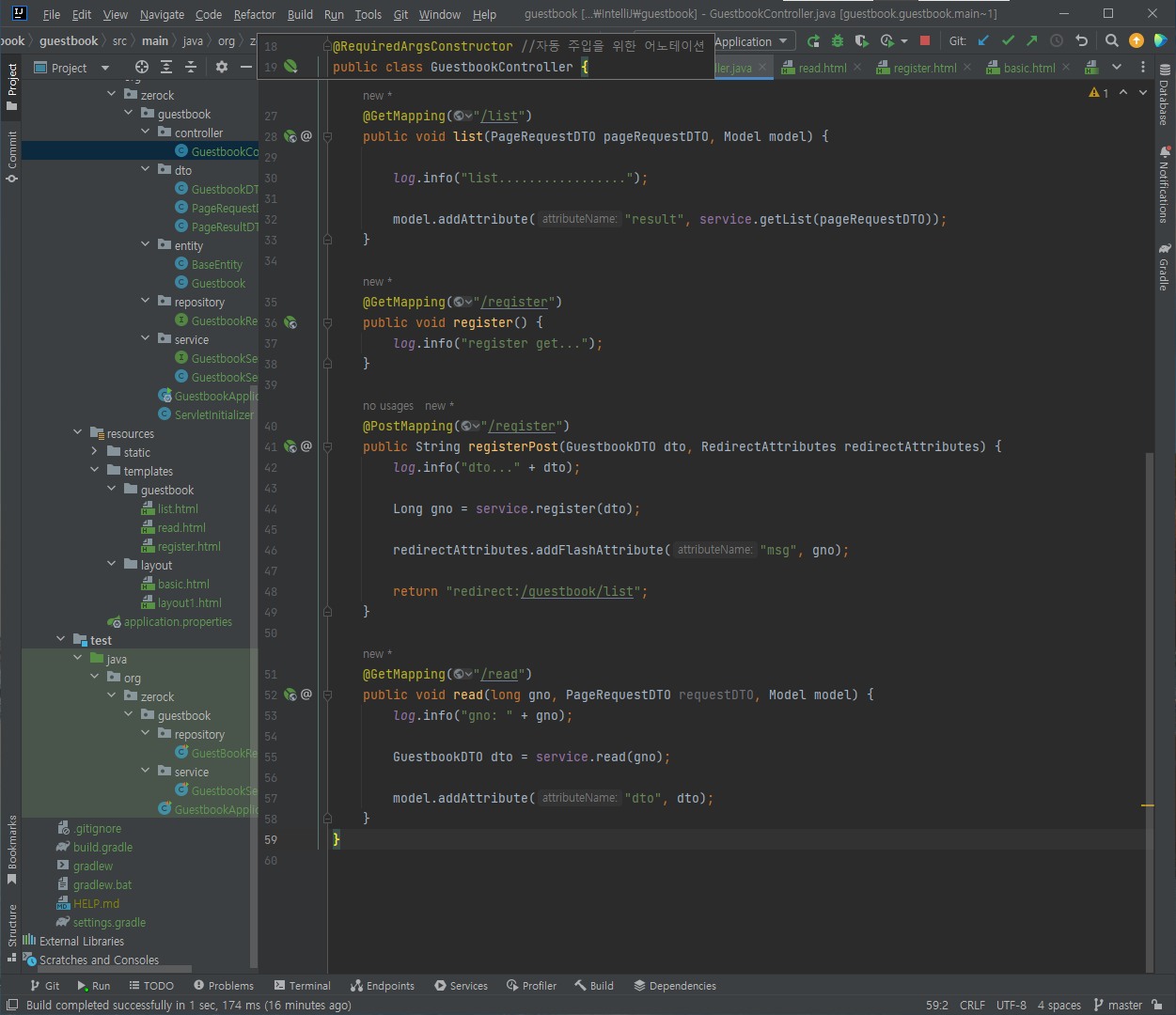Image resolution: width=1176 pixels, height=1015 pixels.
Task: Click the @ gutter icon on line 52
Action: click(x=306, y=695)
